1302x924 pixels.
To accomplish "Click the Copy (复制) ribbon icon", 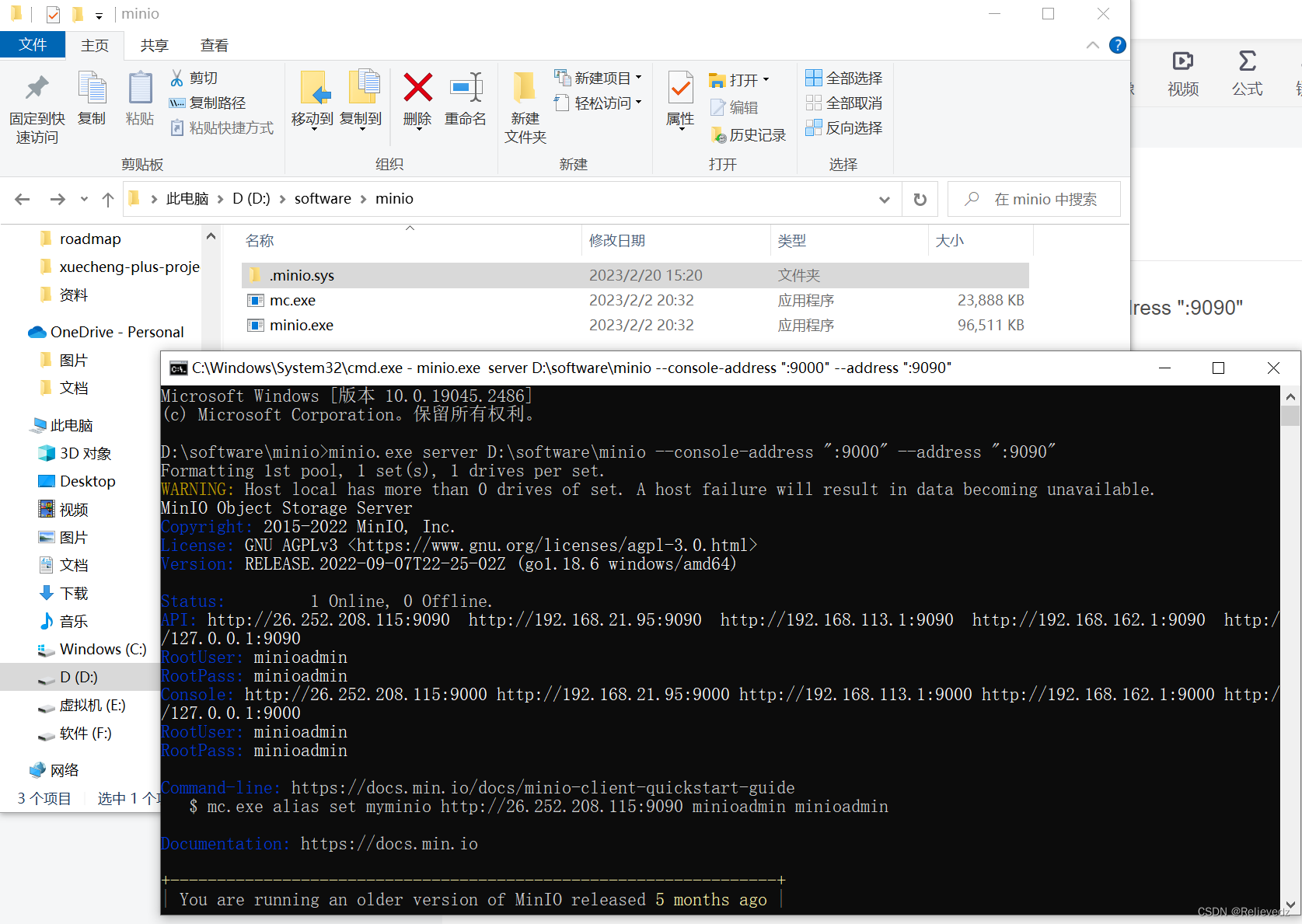I will pos(92,88).
